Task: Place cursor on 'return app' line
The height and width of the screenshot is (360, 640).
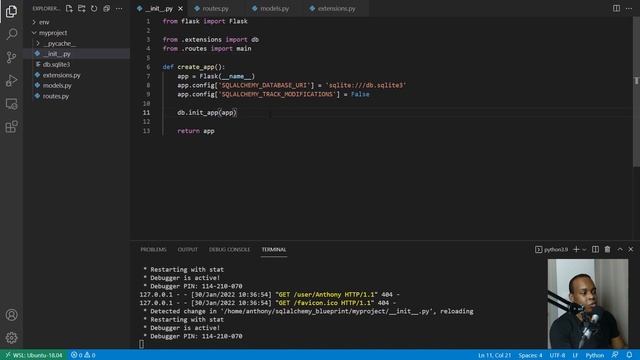Action: (x=196, y=131)
